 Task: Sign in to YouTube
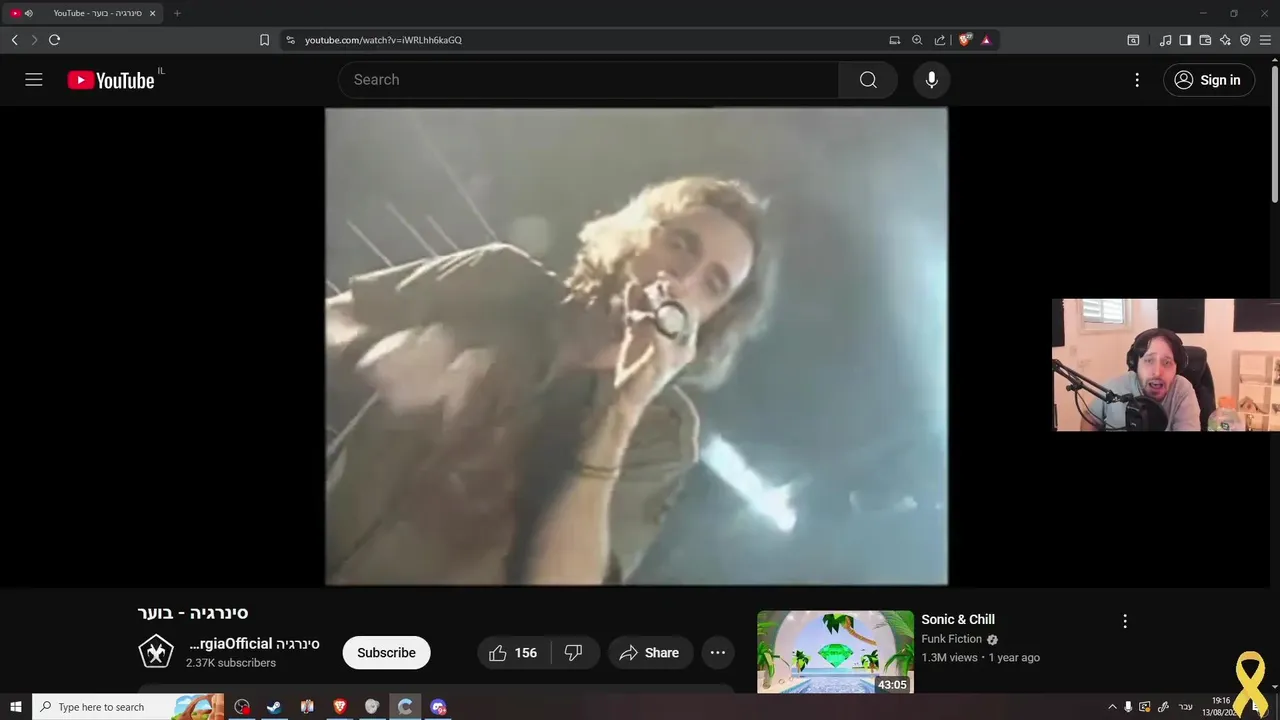pos(1208,80)
